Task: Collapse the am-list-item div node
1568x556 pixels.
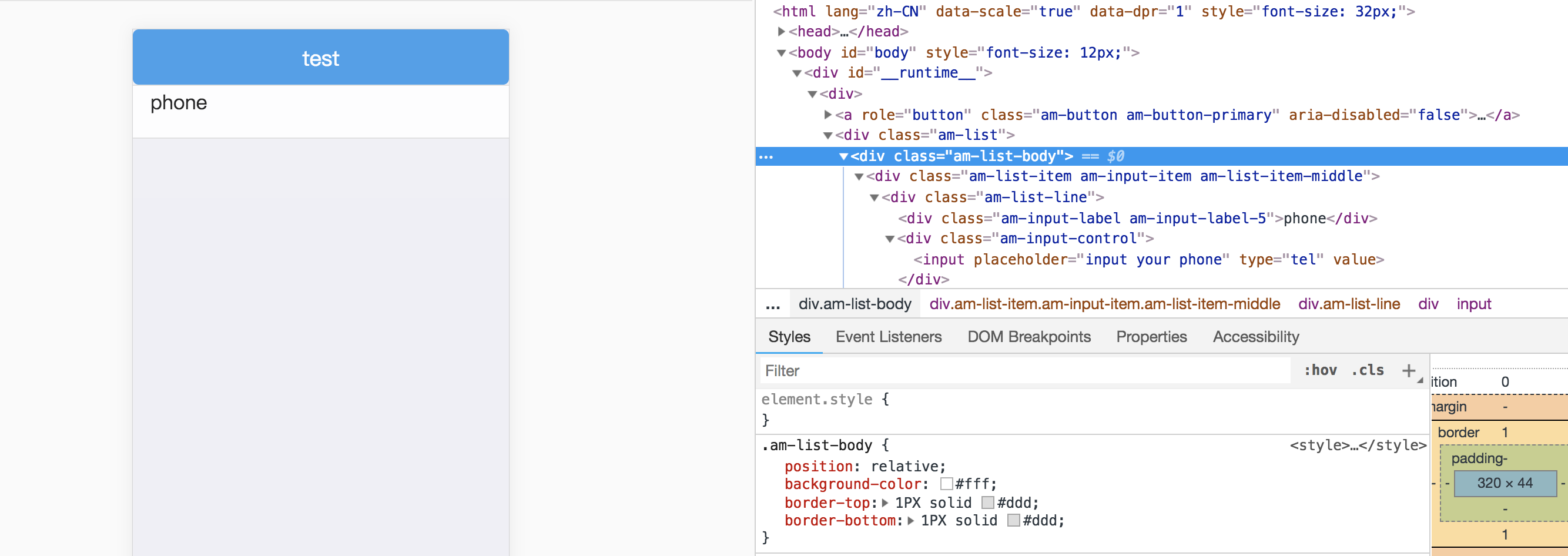Action: tap(859, 176)
